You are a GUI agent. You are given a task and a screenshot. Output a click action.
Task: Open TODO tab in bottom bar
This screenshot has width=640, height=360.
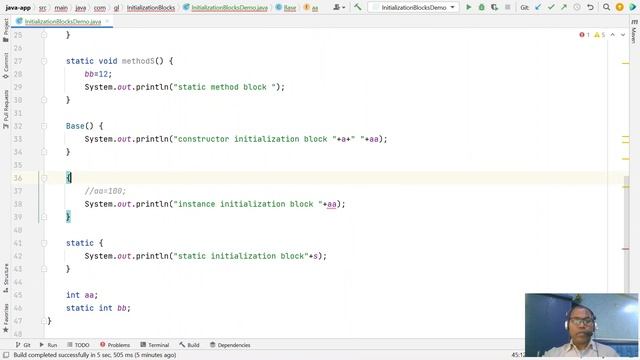coord(78,345)
